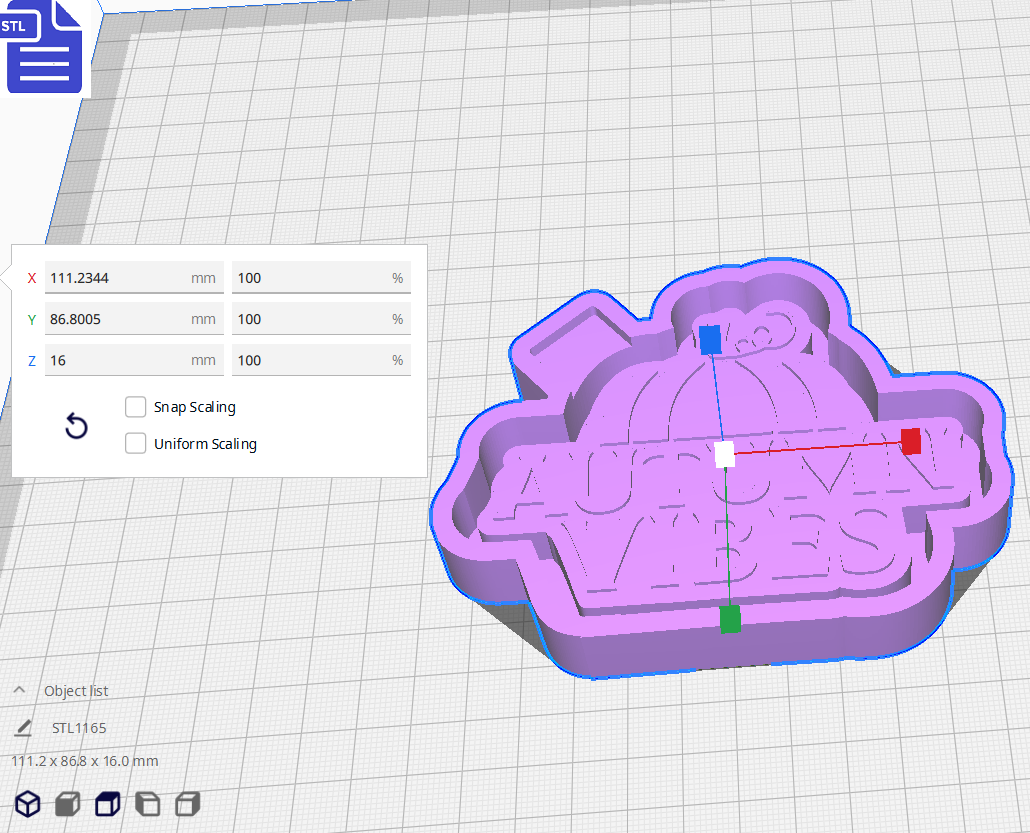The width and height of the screenshot is (1030, 833).
Task: Click the red X-axis scale handle
Action: click(x=911, y=441)
